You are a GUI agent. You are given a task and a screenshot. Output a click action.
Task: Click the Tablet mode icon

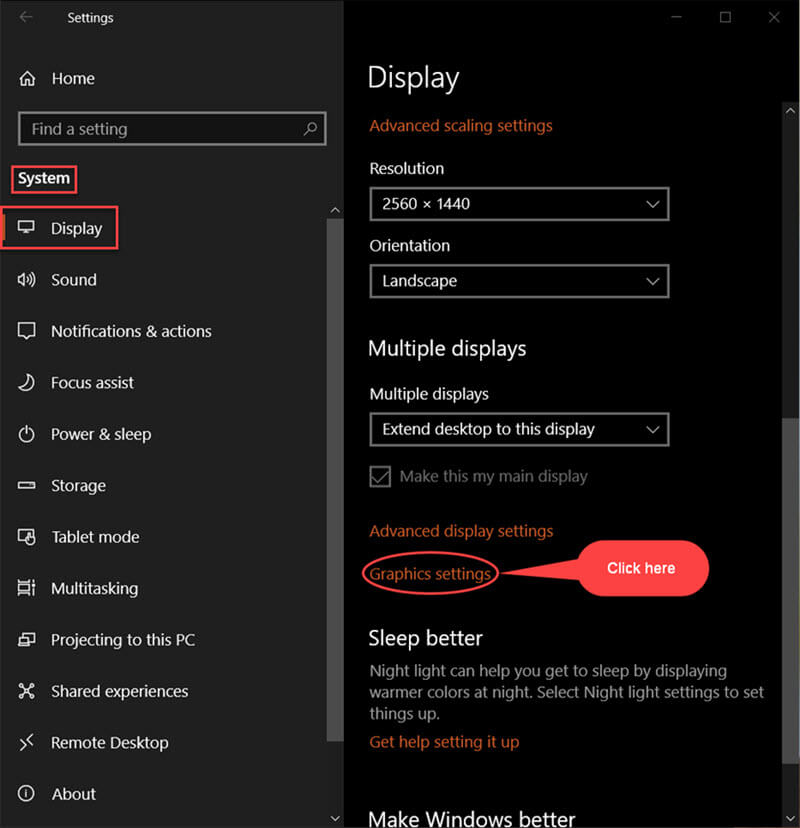tap(26, 537)
